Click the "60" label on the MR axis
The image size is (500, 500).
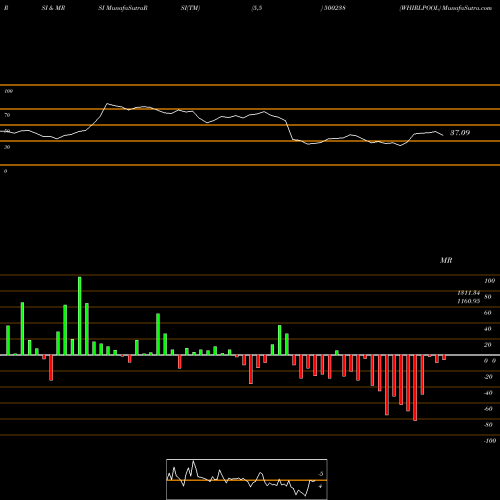pos(488,313)
